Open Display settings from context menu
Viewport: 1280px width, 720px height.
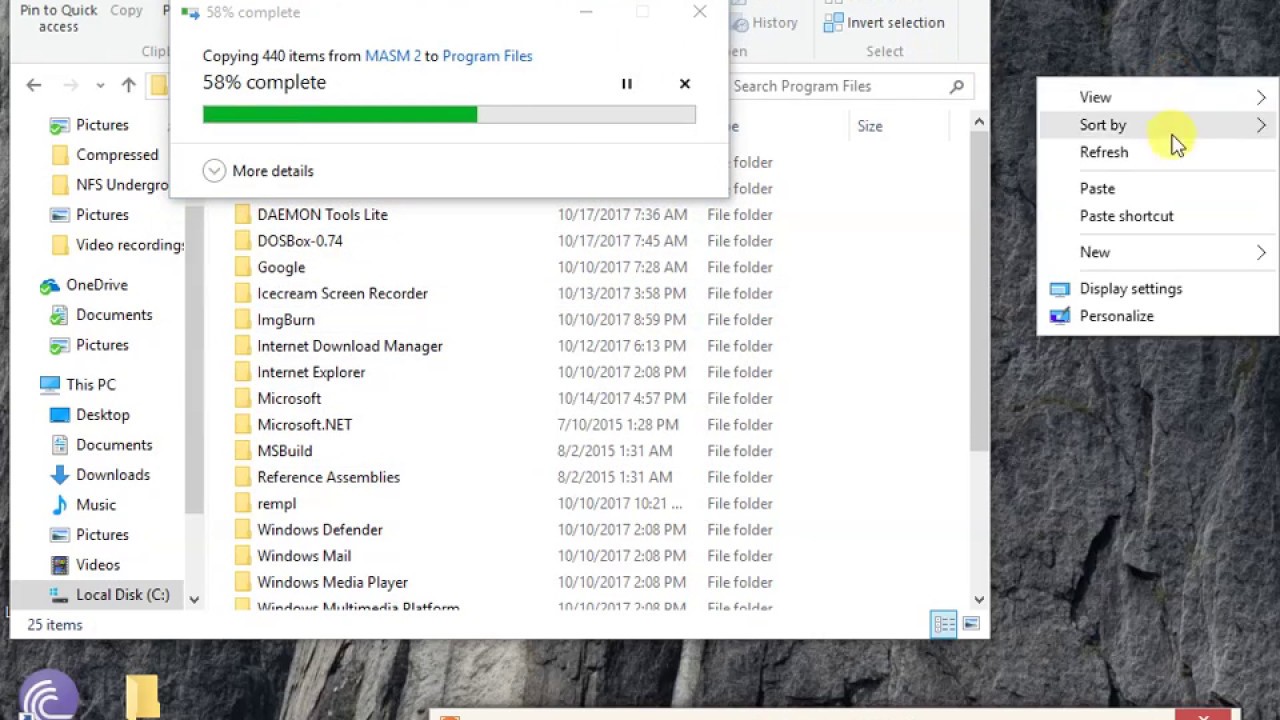(1158, 288)
